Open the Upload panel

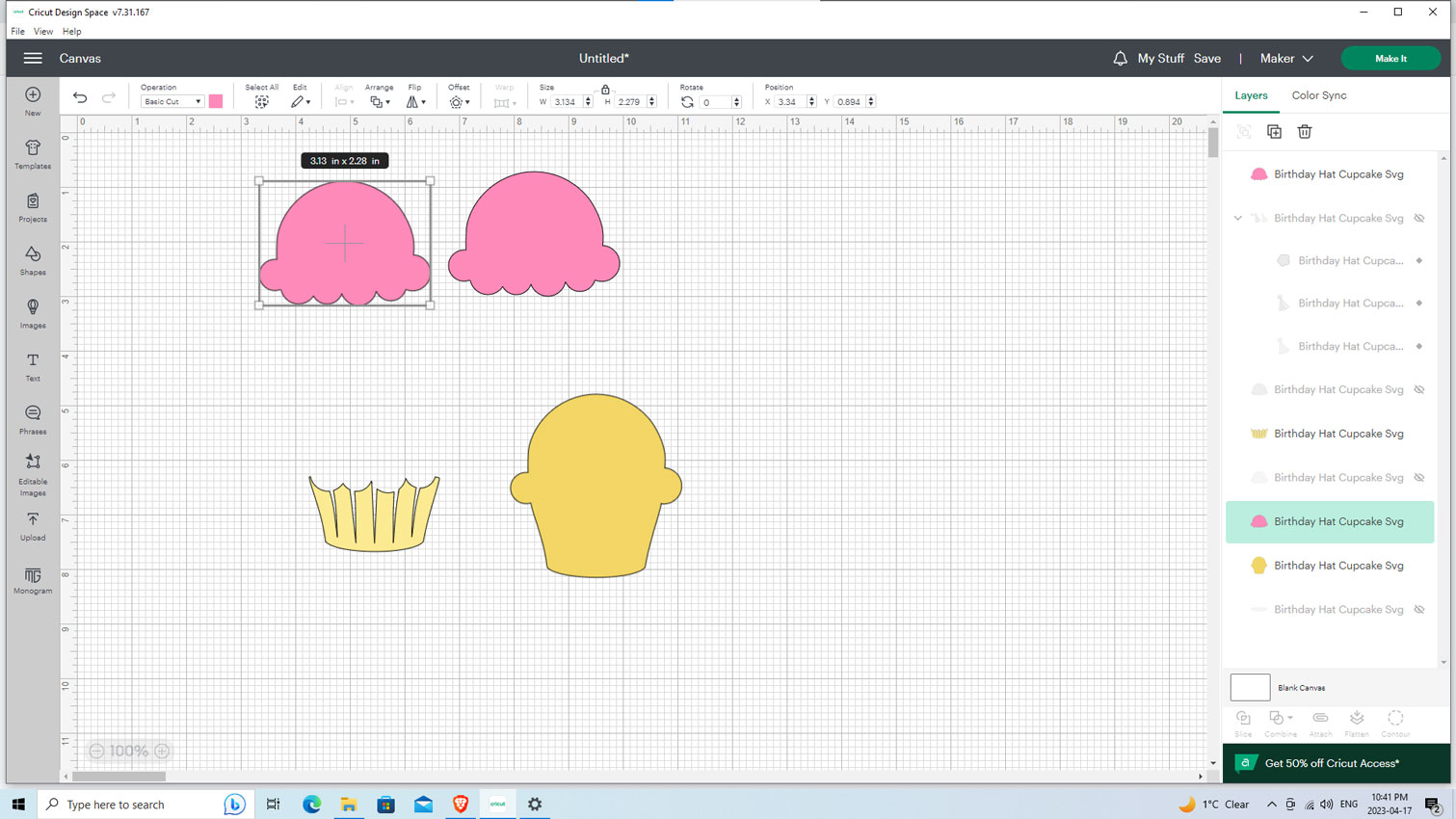33,525
